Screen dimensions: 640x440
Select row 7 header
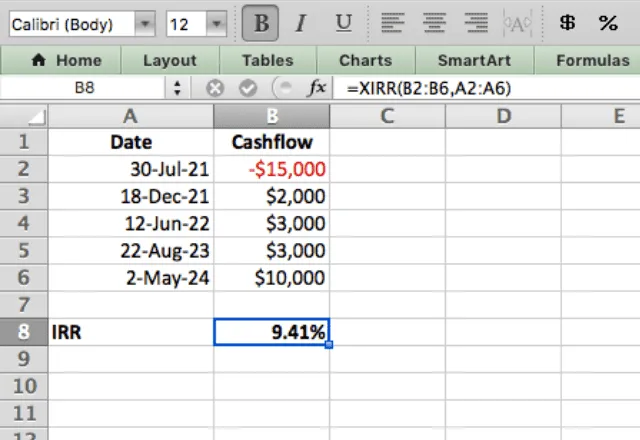pos(24,305)
